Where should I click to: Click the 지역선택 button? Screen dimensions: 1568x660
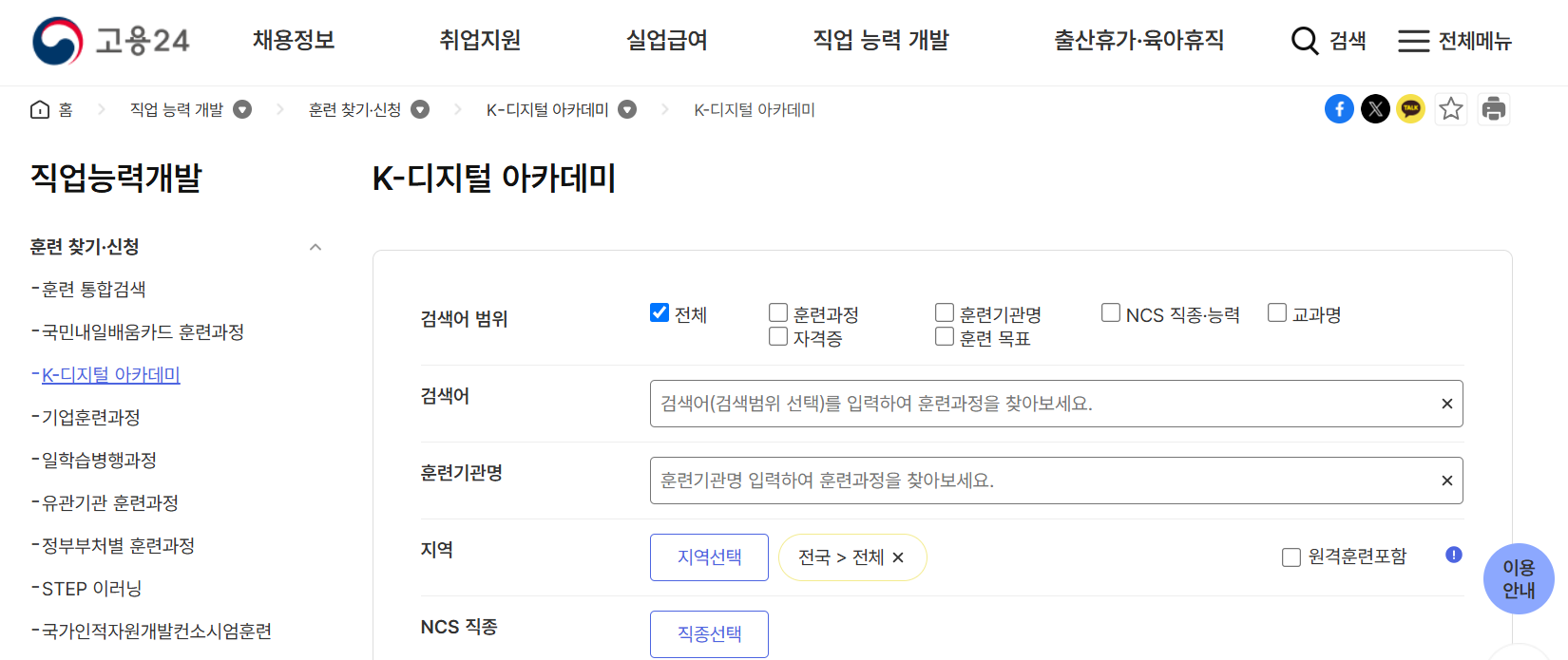tap(709, 557)
